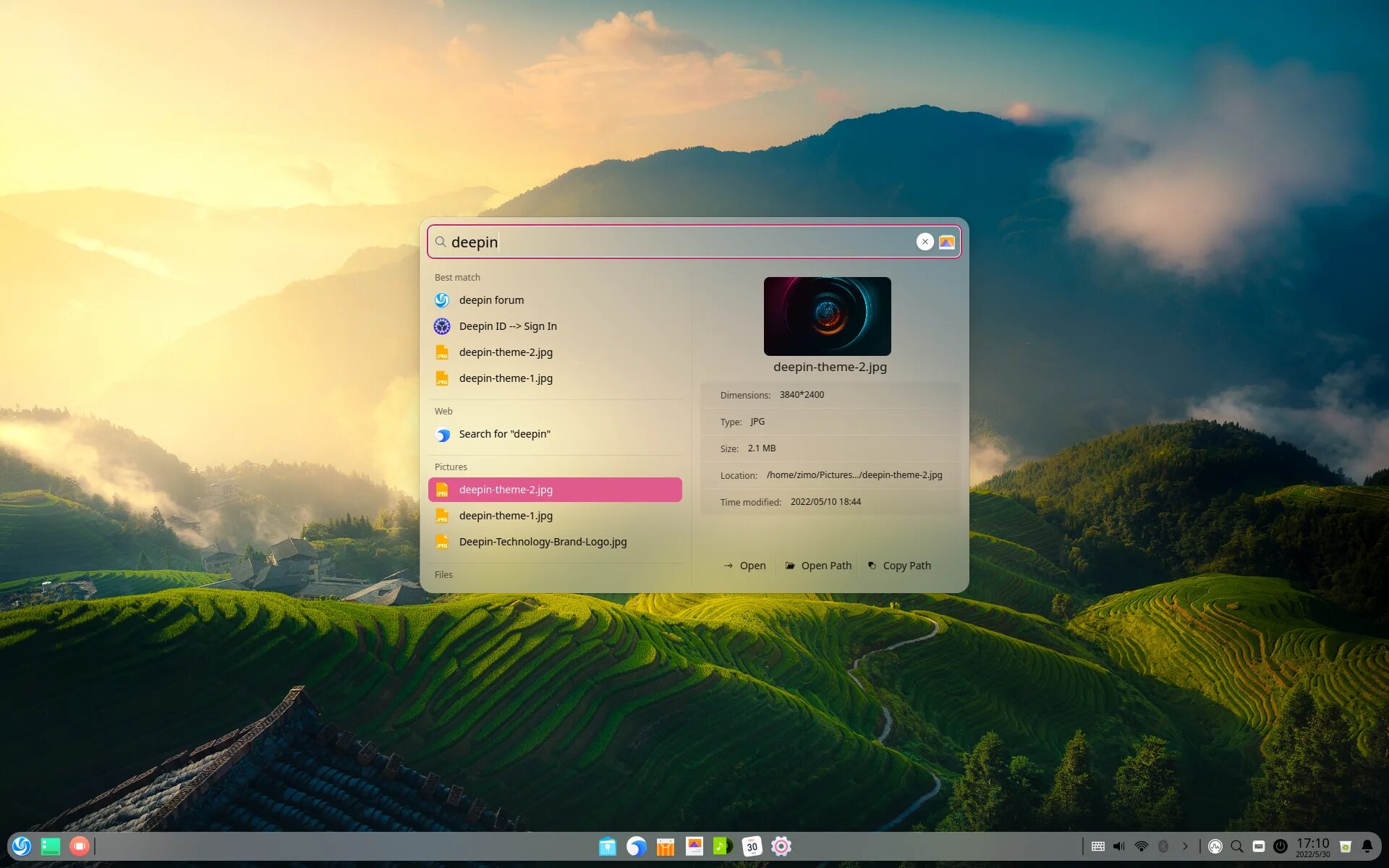Select deepin-theme-1.jpg under Pictures results
This screenshot has width=1389, height=868.
pos(506,515)
